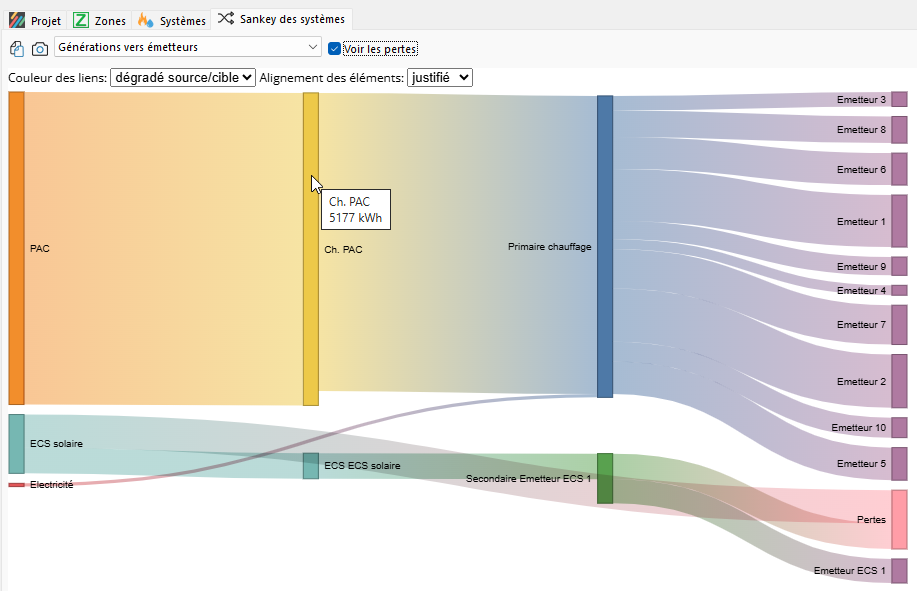This screenshot has width=919, height=591.
Task: Select the Emetteur 2 node
Action: coord(899,381)
